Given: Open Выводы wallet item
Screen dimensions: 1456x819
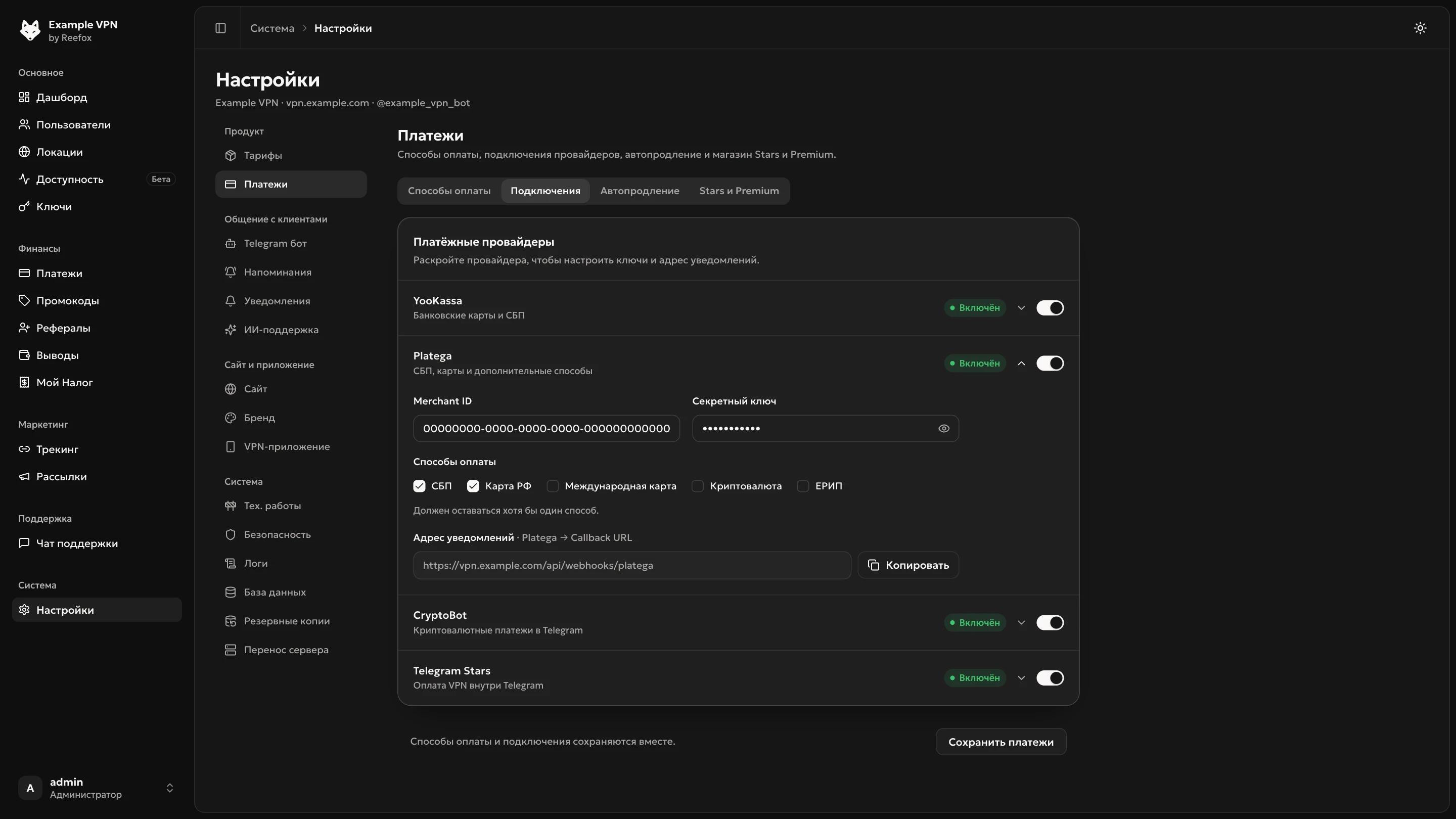Looking at the screenshot, I should (97, 355).
